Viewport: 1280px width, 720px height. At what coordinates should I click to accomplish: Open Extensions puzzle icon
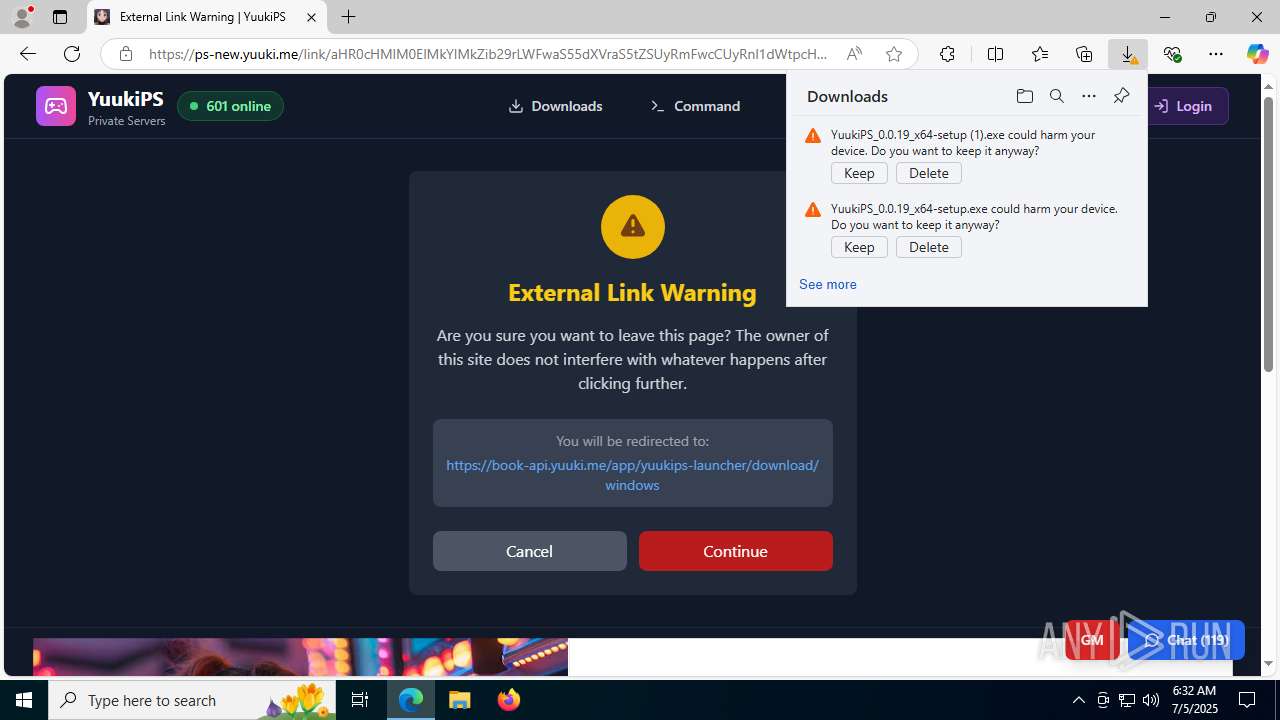click(947, 54)
